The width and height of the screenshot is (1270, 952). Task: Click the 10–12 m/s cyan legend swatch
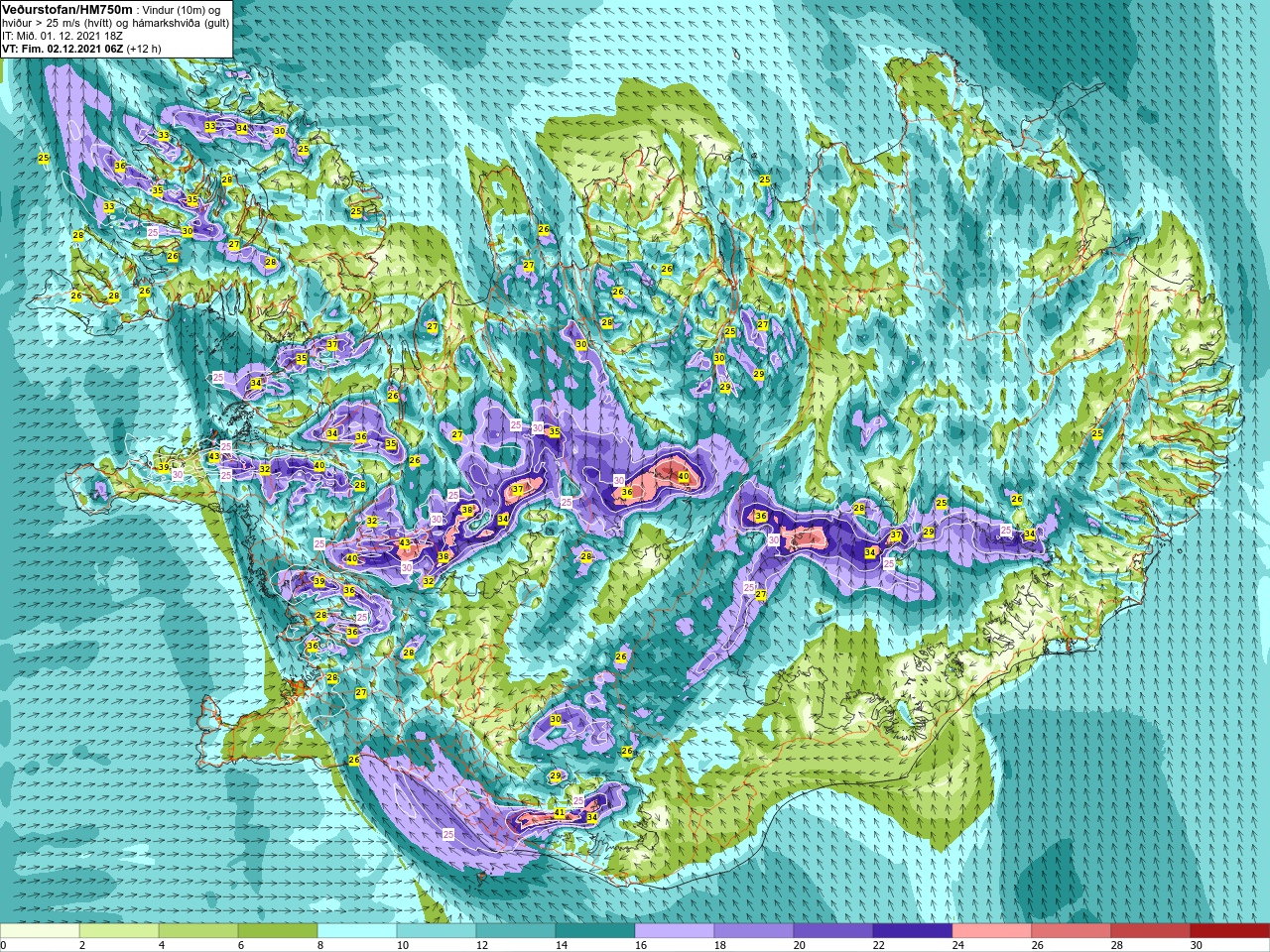(437, 931)
